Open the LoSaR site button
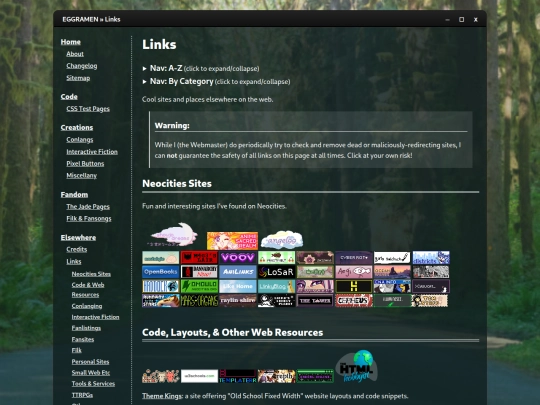Screen dimensions: 540x405 276,272
